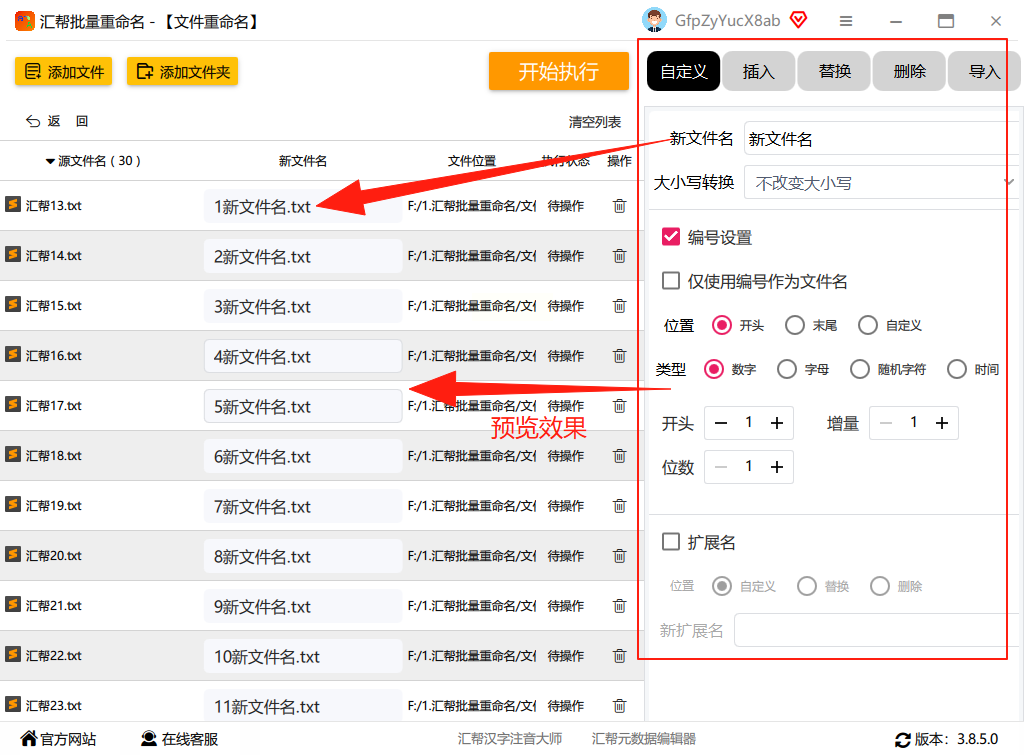Open the 插入 tab
Viewport: 1024px width, 755px height.
(x=758, y=71)
